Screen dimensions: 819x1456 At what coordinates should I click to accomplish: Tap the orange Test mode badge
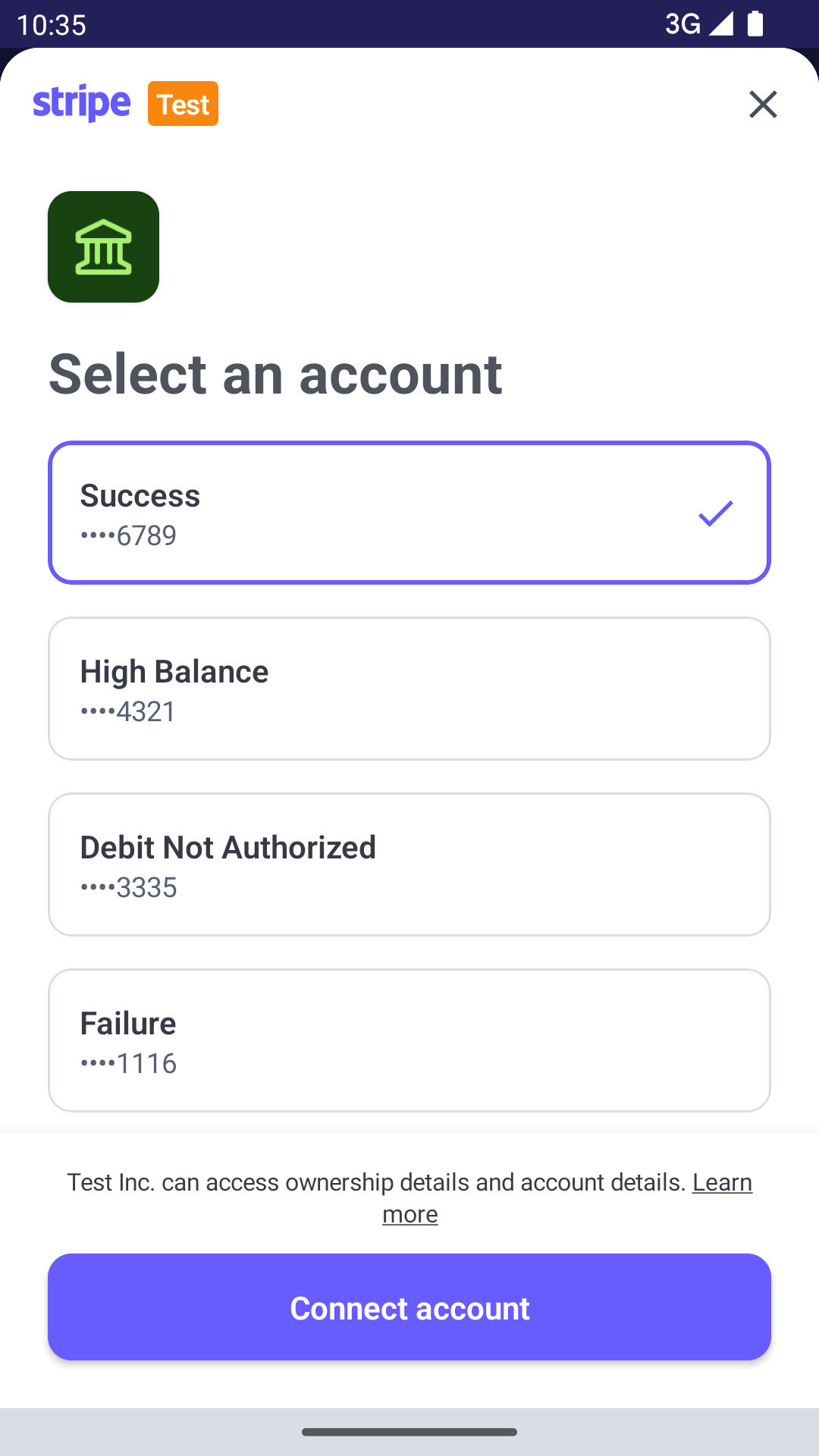point(183,104)
